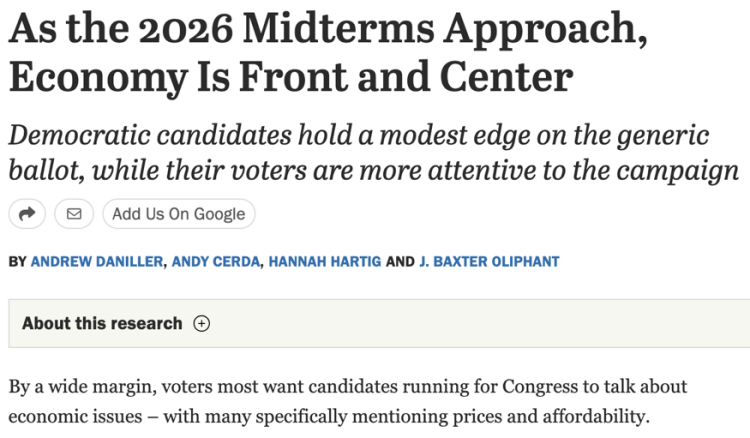Click the Add Us On Google button

point(179,214)
